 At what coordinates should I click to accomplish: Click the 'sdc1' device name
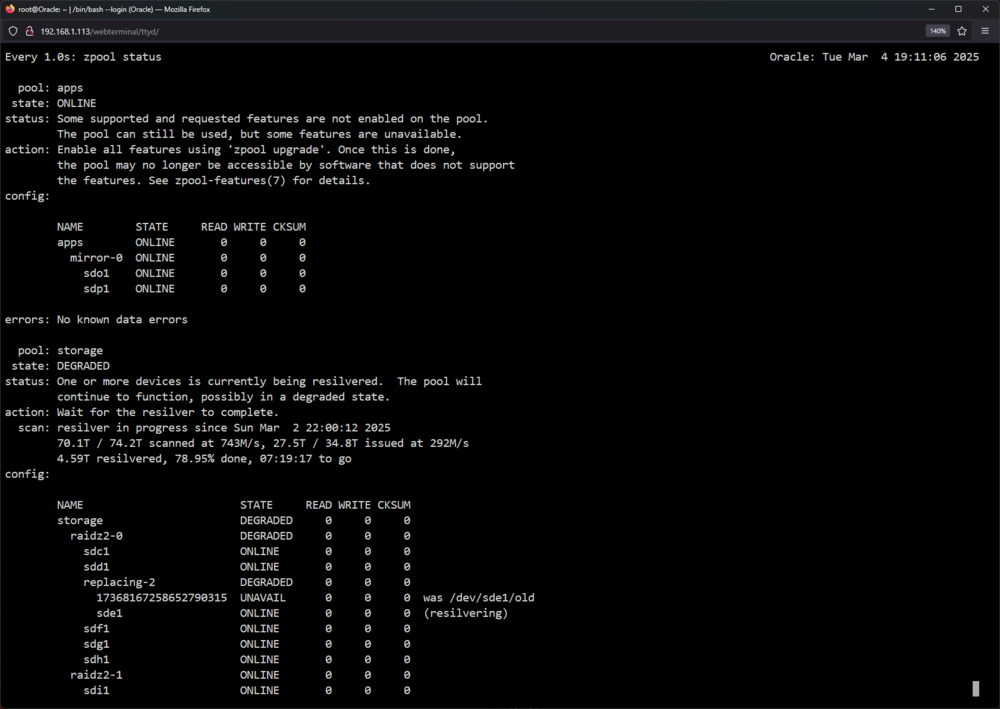pos(96,552)
